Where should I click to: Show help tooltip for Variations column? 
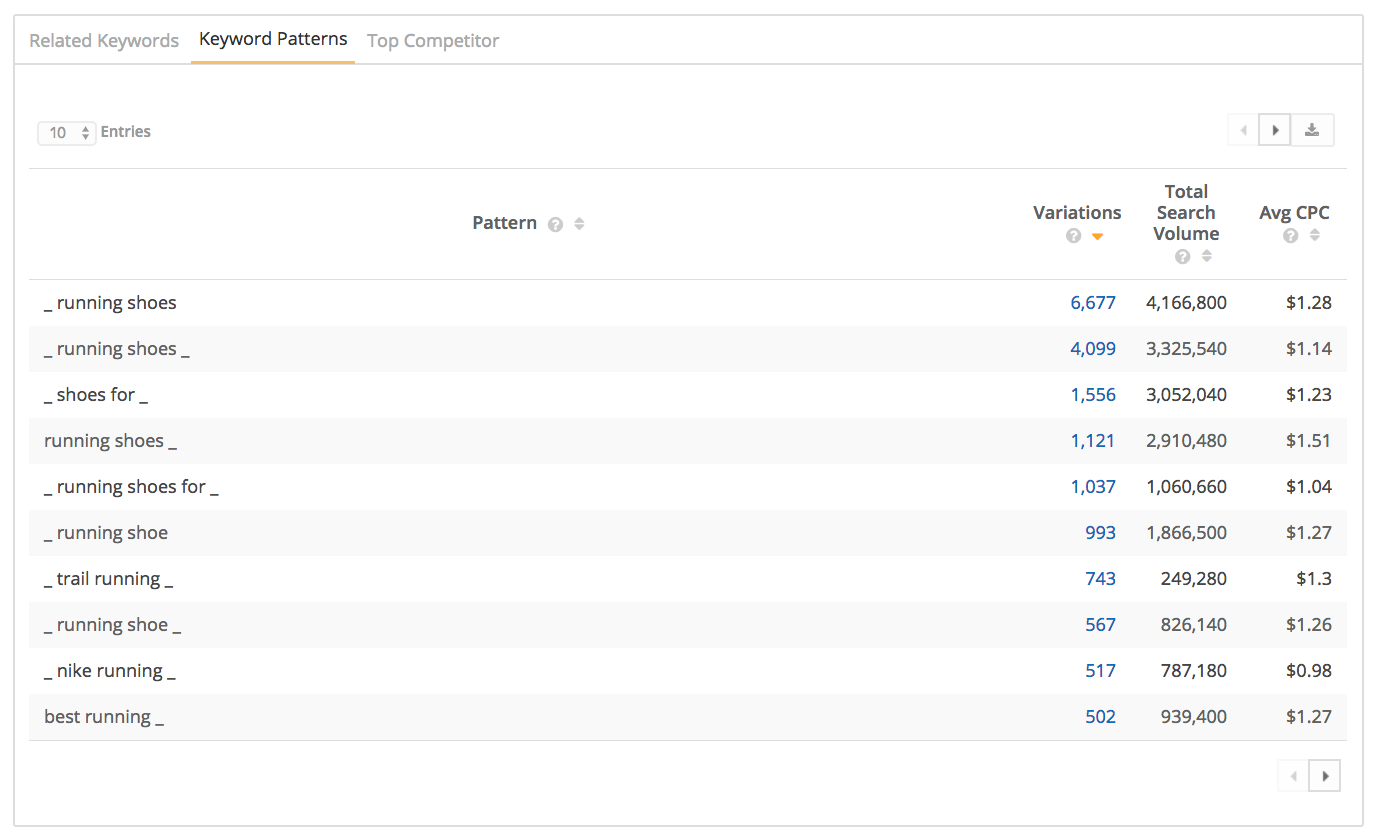pyautogui.click(x=1073, y=236)
